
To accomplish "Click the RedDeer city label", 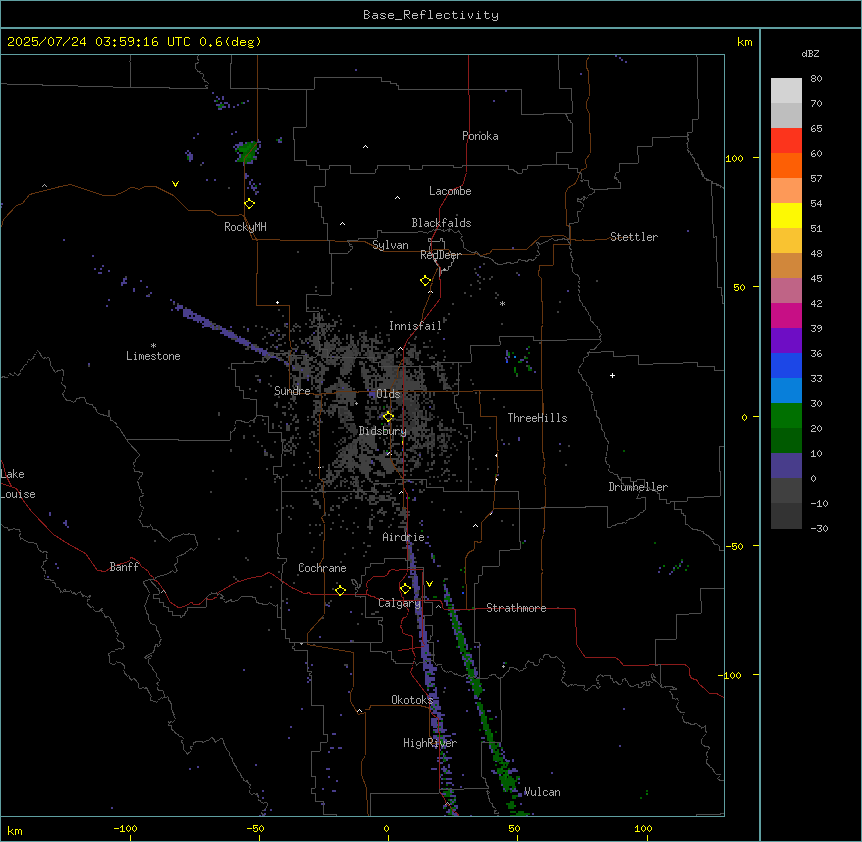I will pyautogui.click(x=440, y=255).
